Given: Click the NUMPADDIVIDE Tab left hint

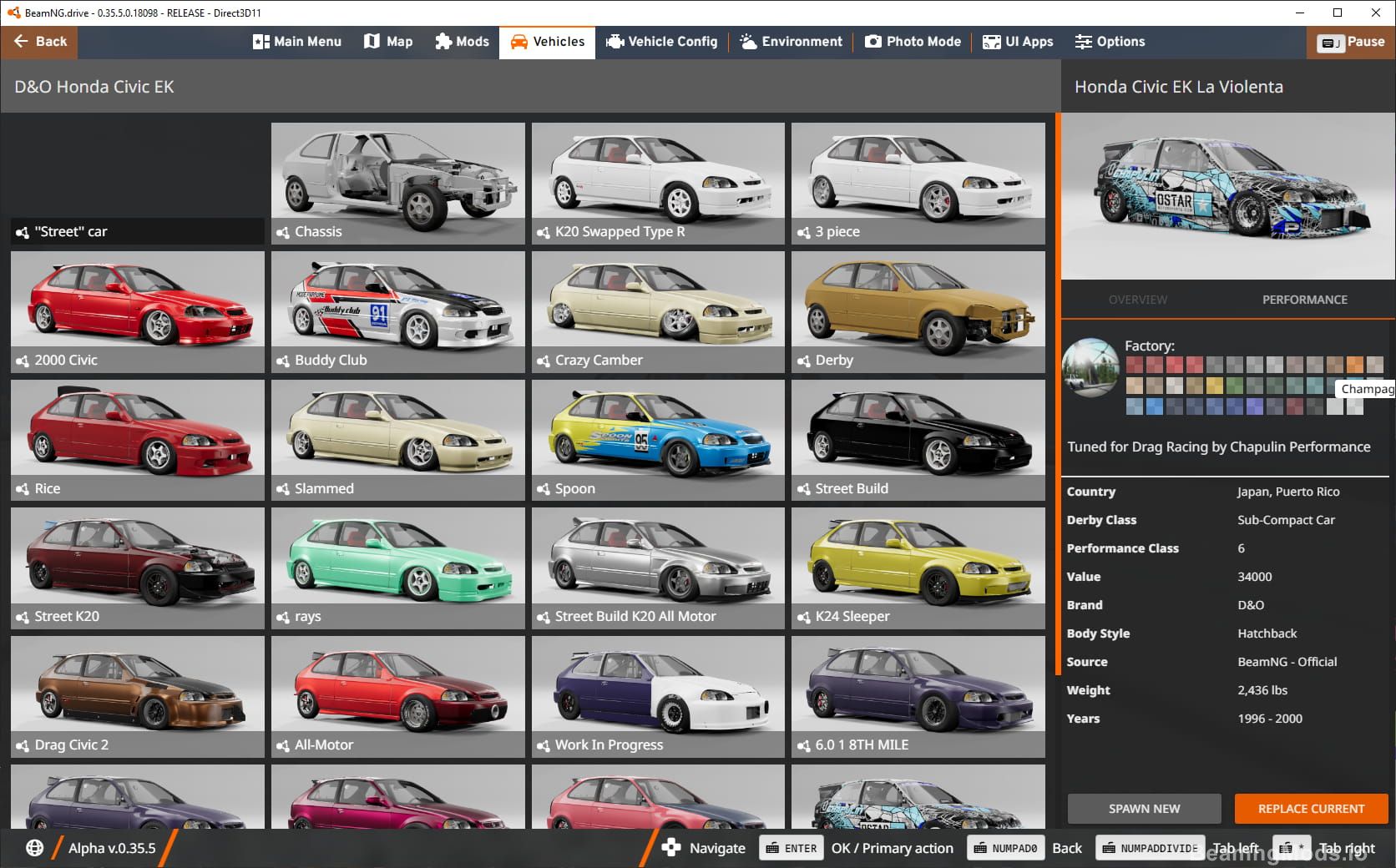Looking at the screenshot, I should coord(1151,848).
